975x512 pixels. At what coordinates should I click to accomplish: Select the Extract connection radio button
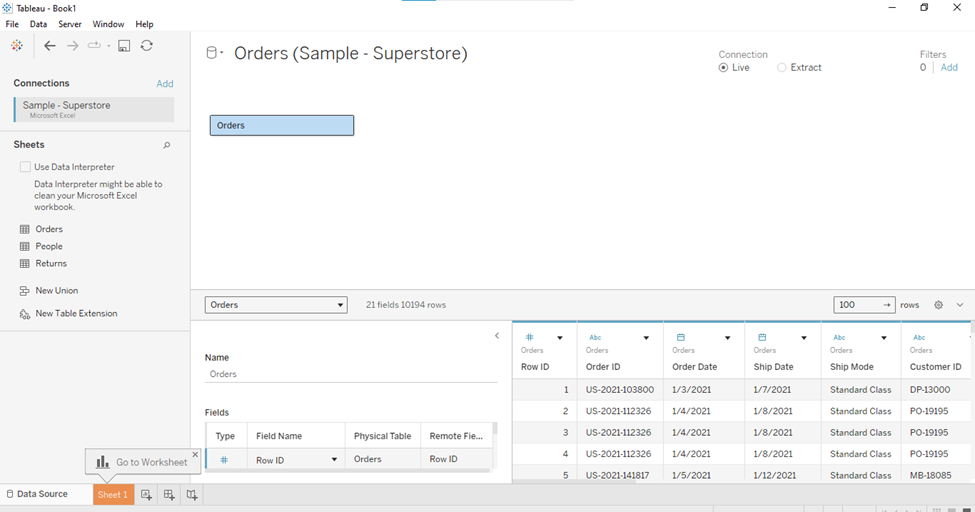pyautogui.click(x=782, y=67)
